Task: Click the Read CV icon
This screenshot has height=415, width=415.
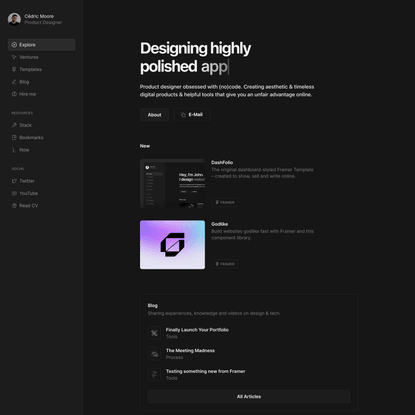Action: (x=14, y=205)
